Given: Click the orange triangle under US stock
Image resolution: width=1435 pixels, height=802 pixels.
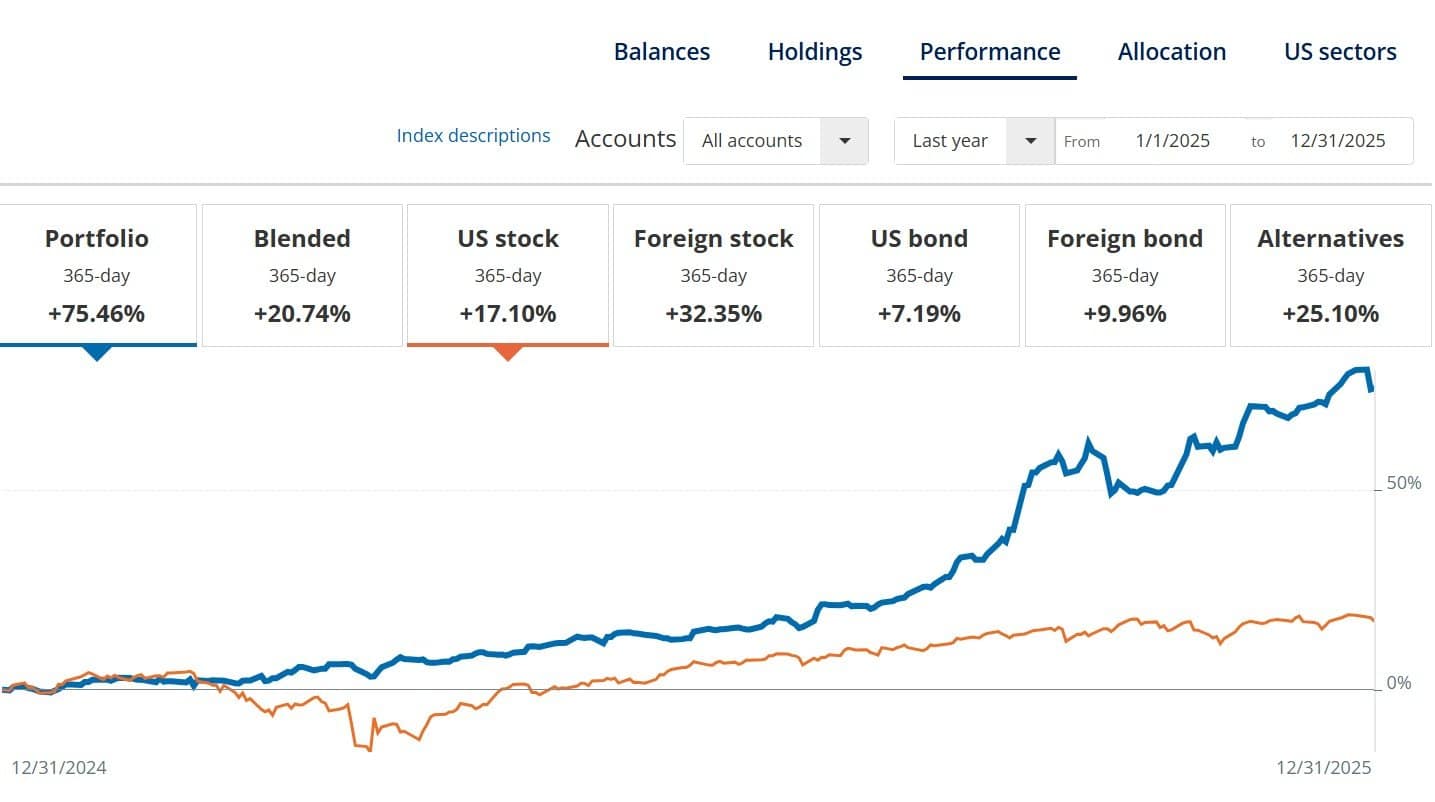Looking at the screenshot, I should pos(508,352).
